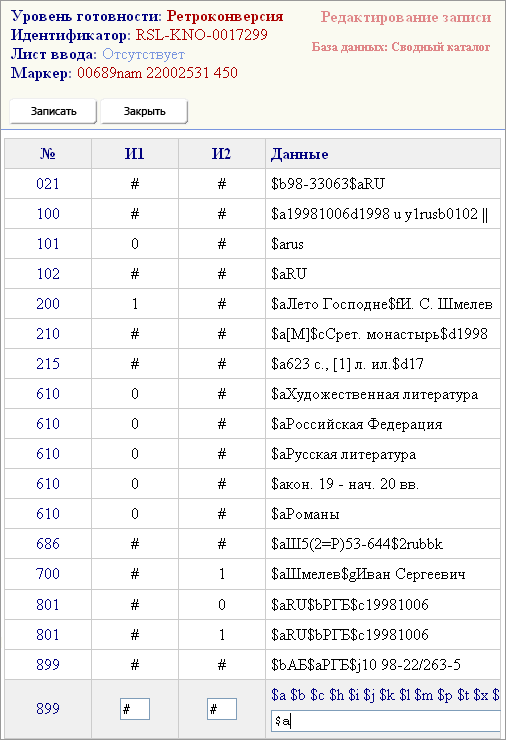Click Редактирование записи heading

(x=406, y=17)
